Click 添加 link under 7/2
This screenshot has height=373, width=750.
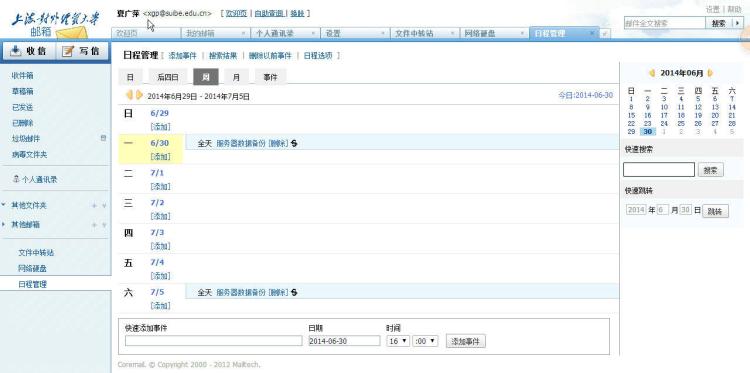(160, 216)
